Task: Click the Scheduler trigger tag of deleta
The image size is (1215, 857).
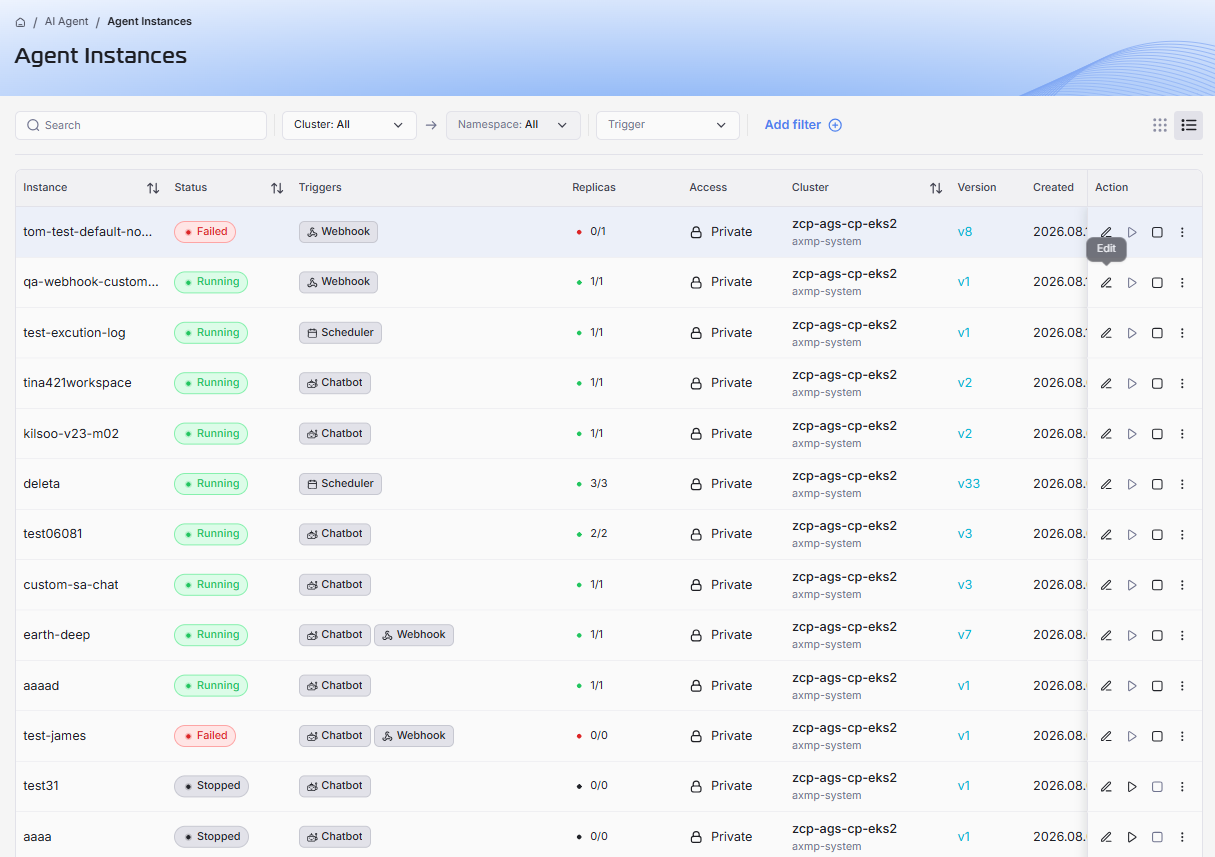Action: (x=340, y=484)
